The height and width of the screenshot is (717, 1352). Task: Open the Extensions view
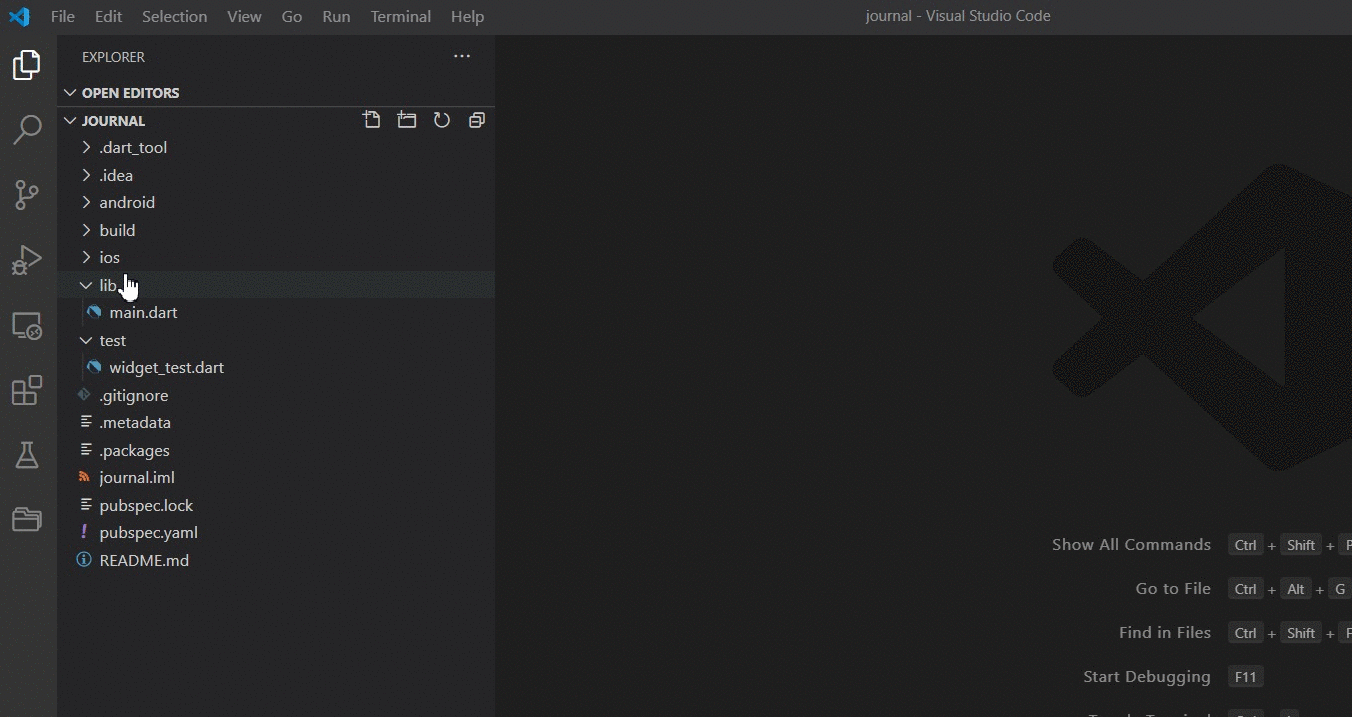27,390
